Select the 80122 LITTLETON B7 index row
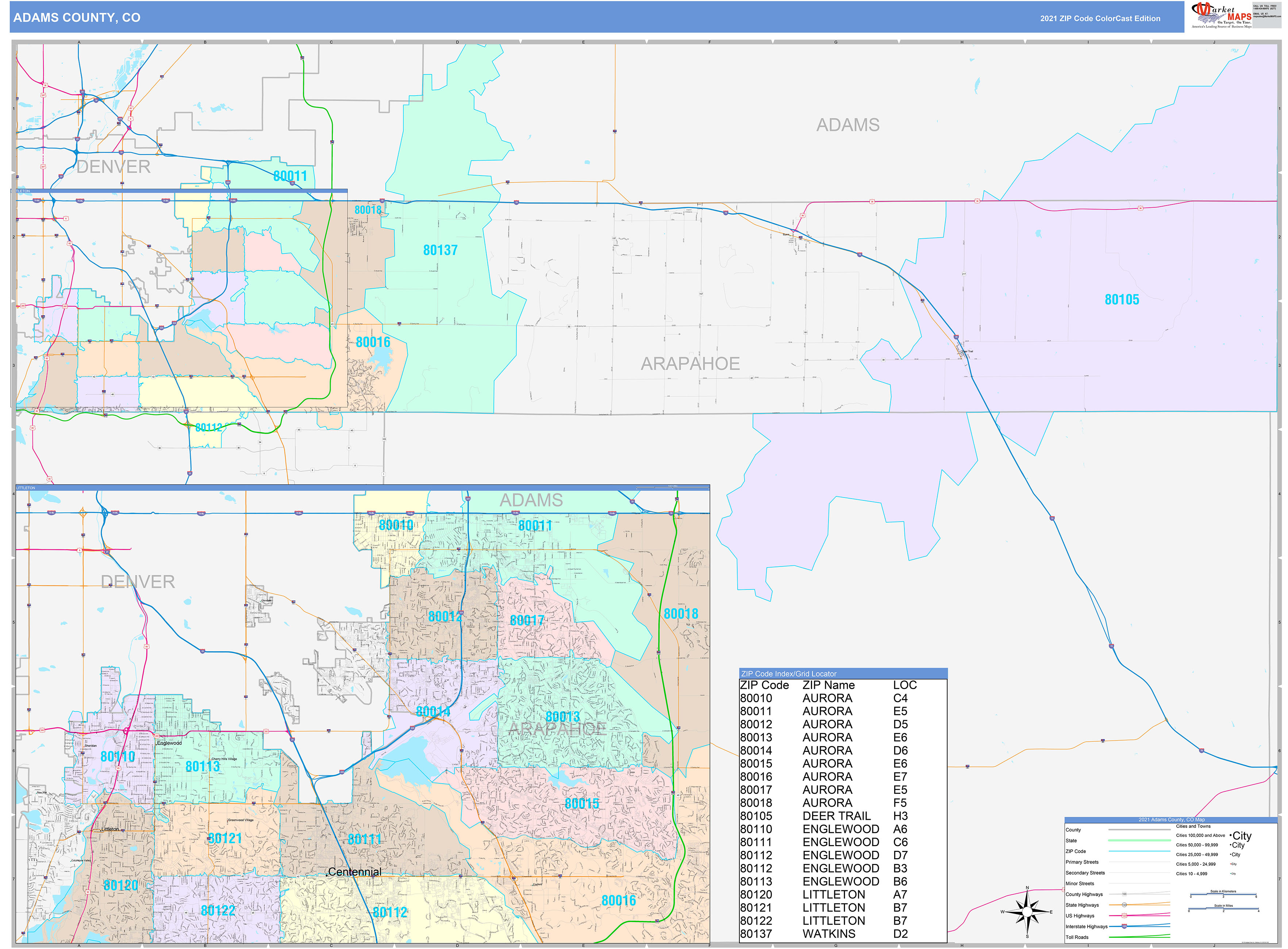 pos(843,921)
